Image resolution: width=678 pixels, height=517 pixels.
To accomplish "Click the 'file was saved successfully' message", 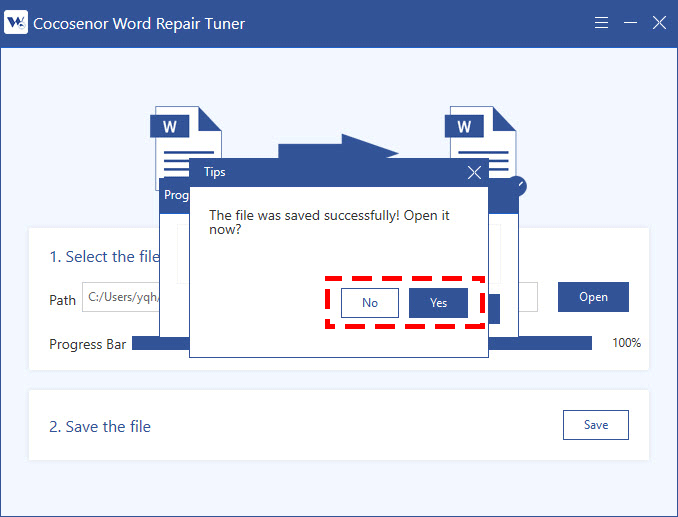I will point(329,222).
